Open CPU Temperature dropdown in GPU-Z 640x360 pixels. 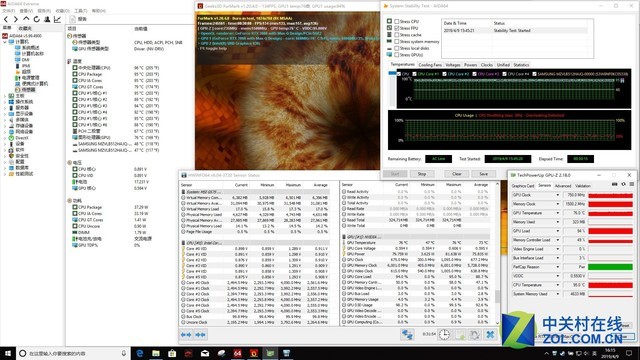pos(558,285)
